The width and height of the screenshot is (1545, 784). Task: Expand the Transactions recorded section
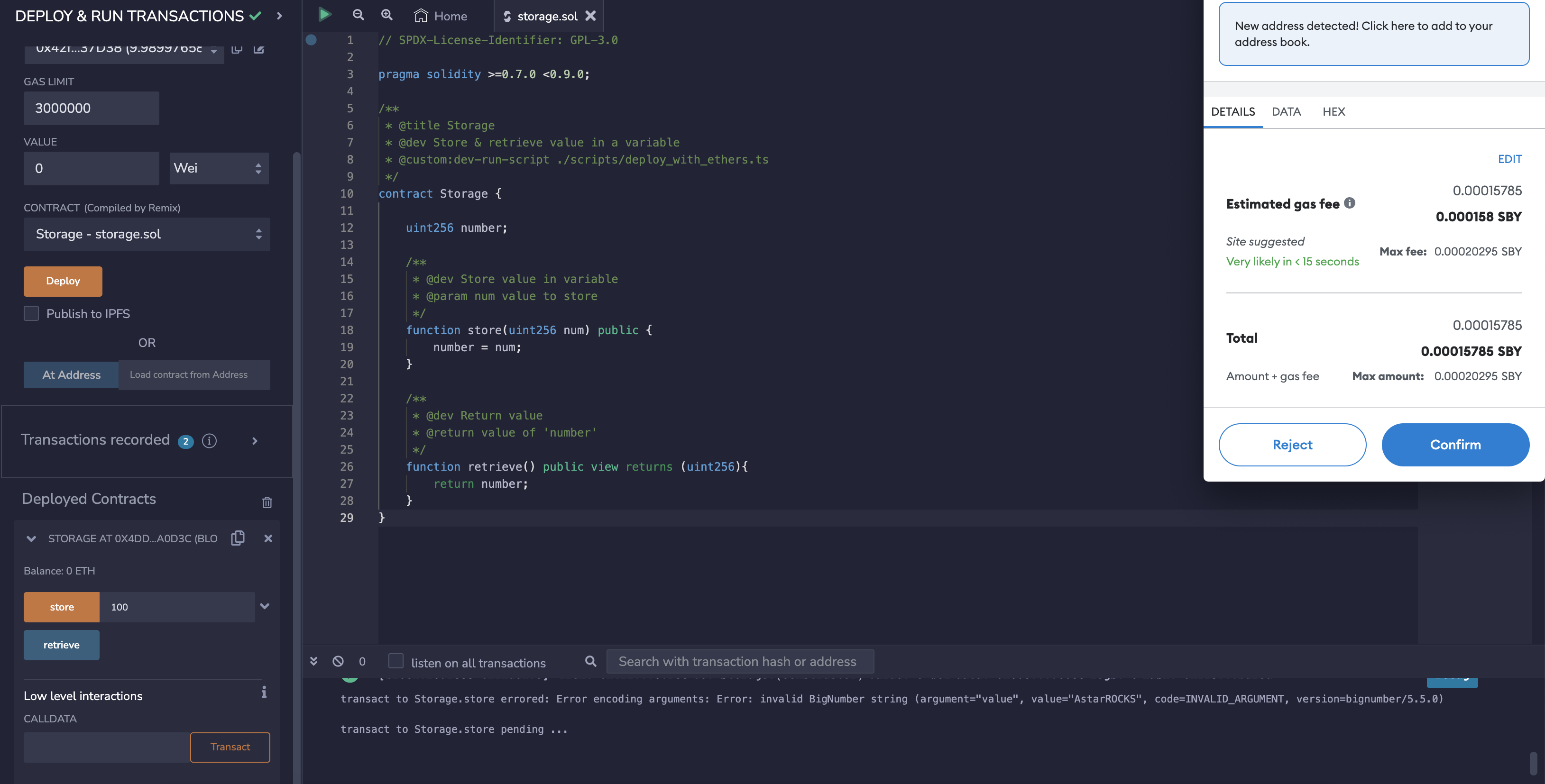coord(255,441)
